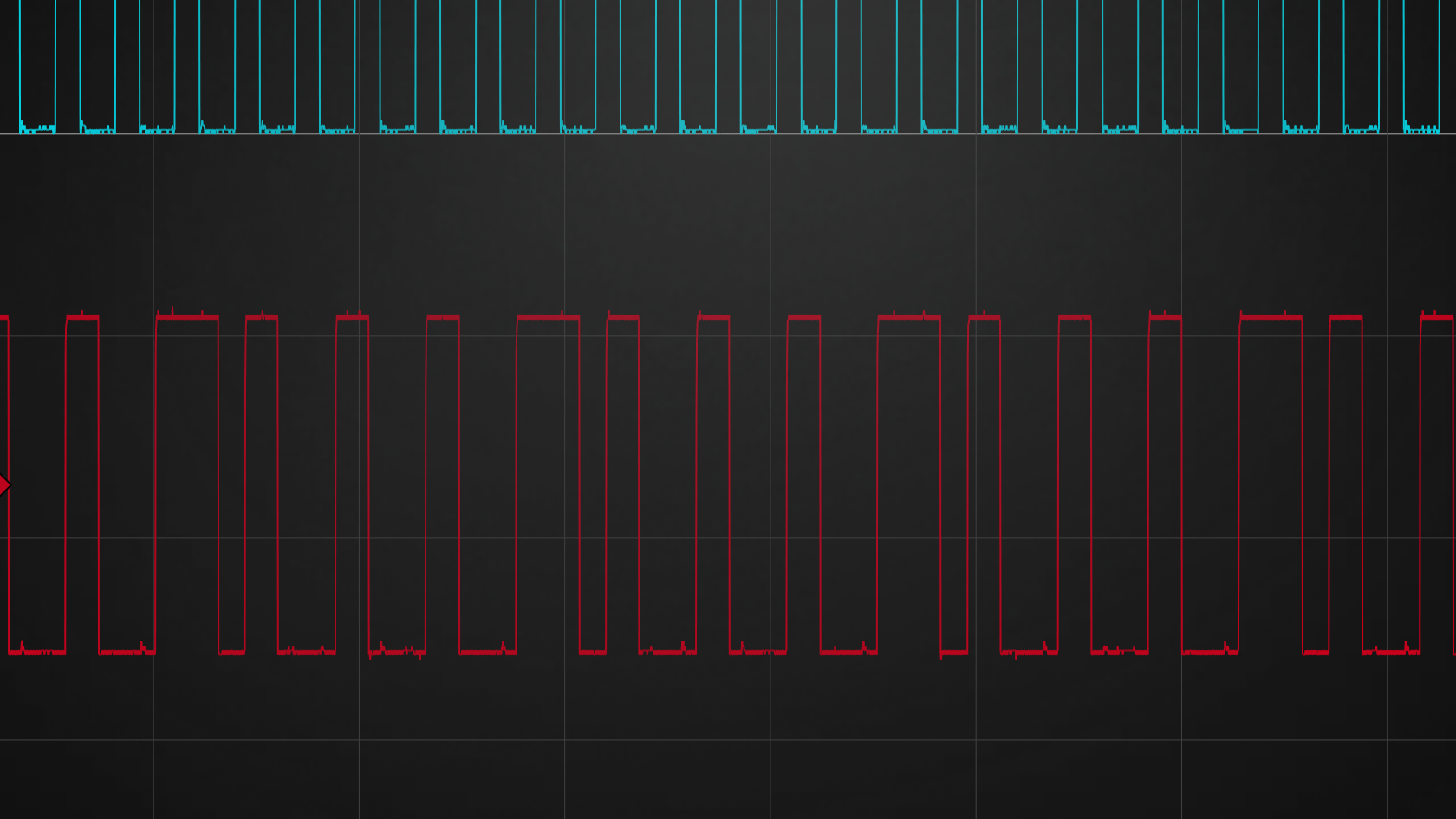The height and width of the screenshot is (819, 1456).
Task: Click the second cyan pulse from the left
Action: (97, 65)
